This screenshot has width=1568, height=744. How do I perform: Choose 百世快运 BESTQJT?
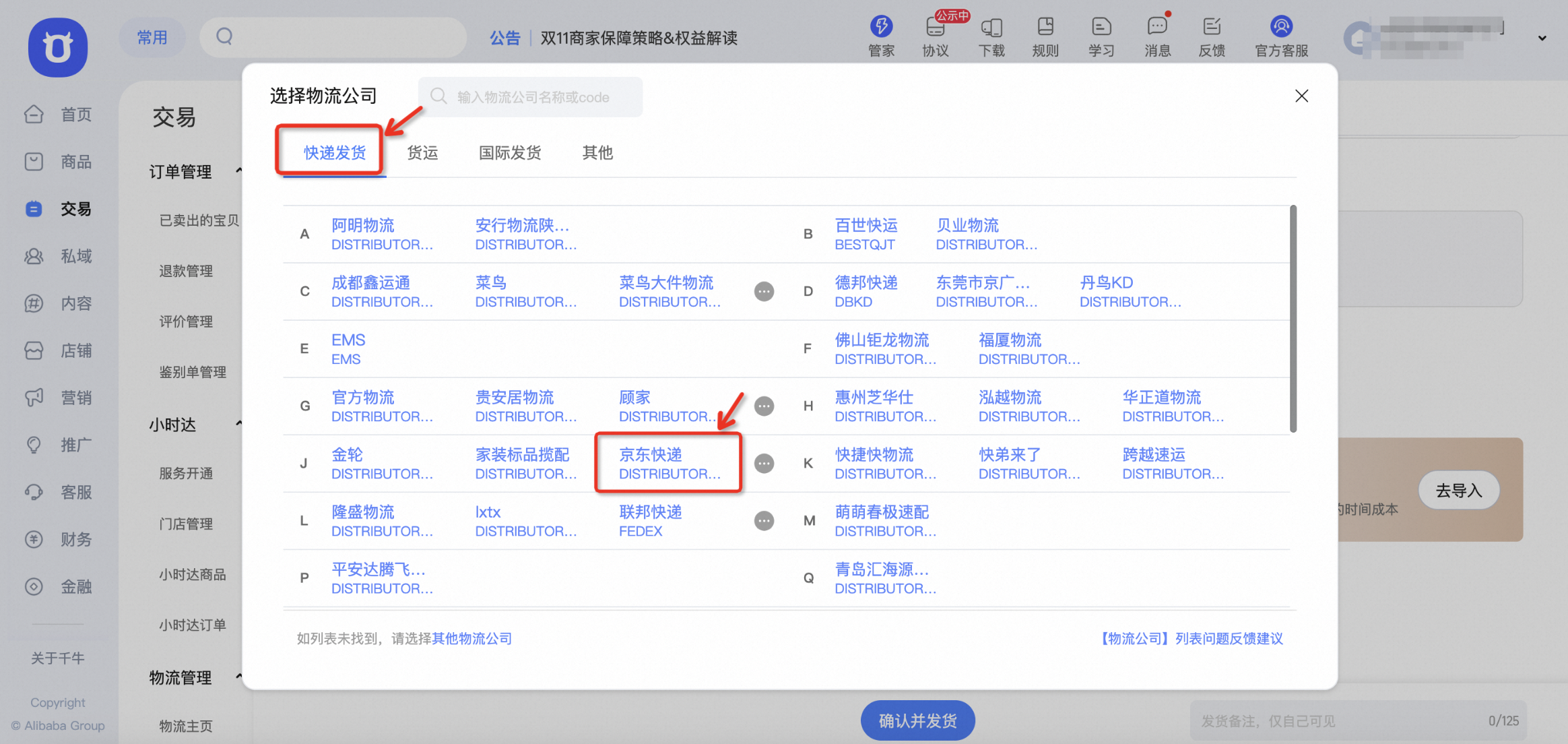point(866,235)
